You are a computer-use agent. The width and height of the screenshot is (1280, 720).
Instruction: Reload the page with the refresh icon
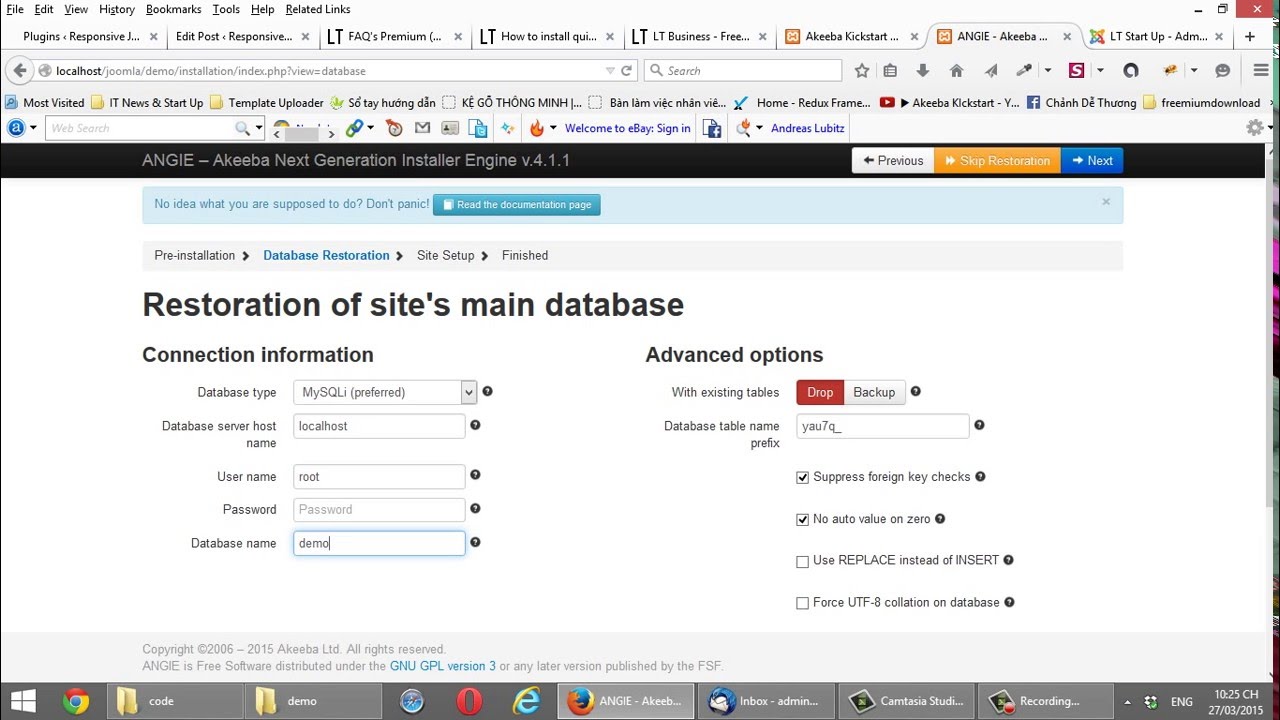tap(626, 71)
